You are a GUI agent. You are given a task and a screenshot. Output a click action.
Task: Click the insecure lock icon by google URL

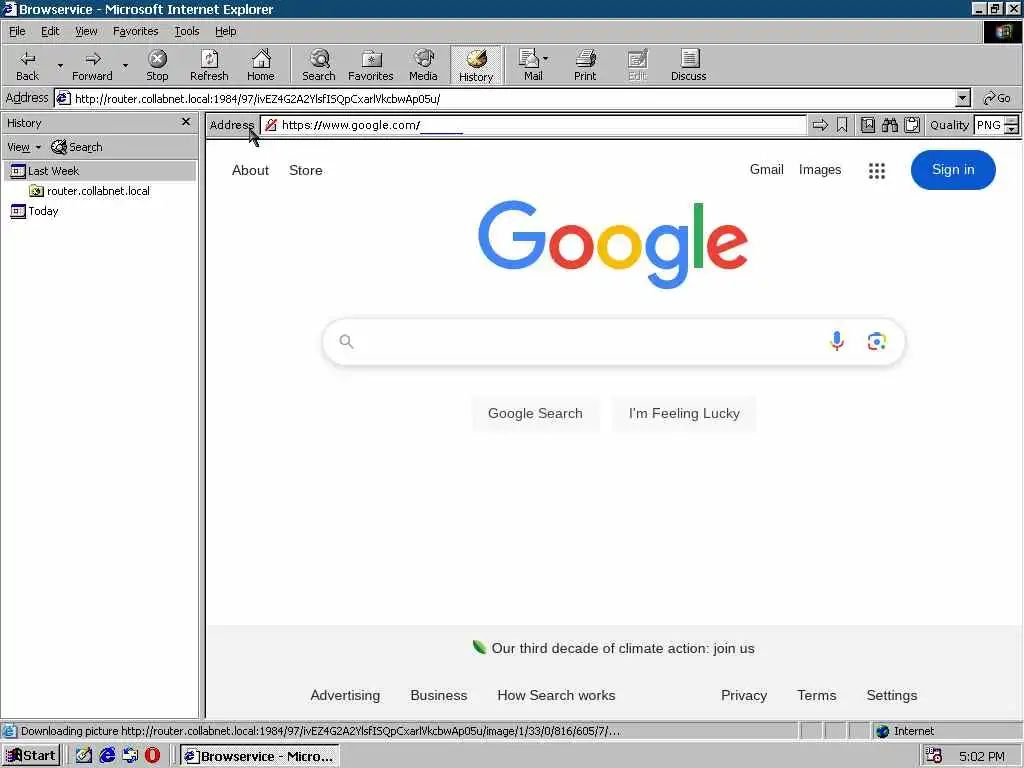(x=270, y=125)
